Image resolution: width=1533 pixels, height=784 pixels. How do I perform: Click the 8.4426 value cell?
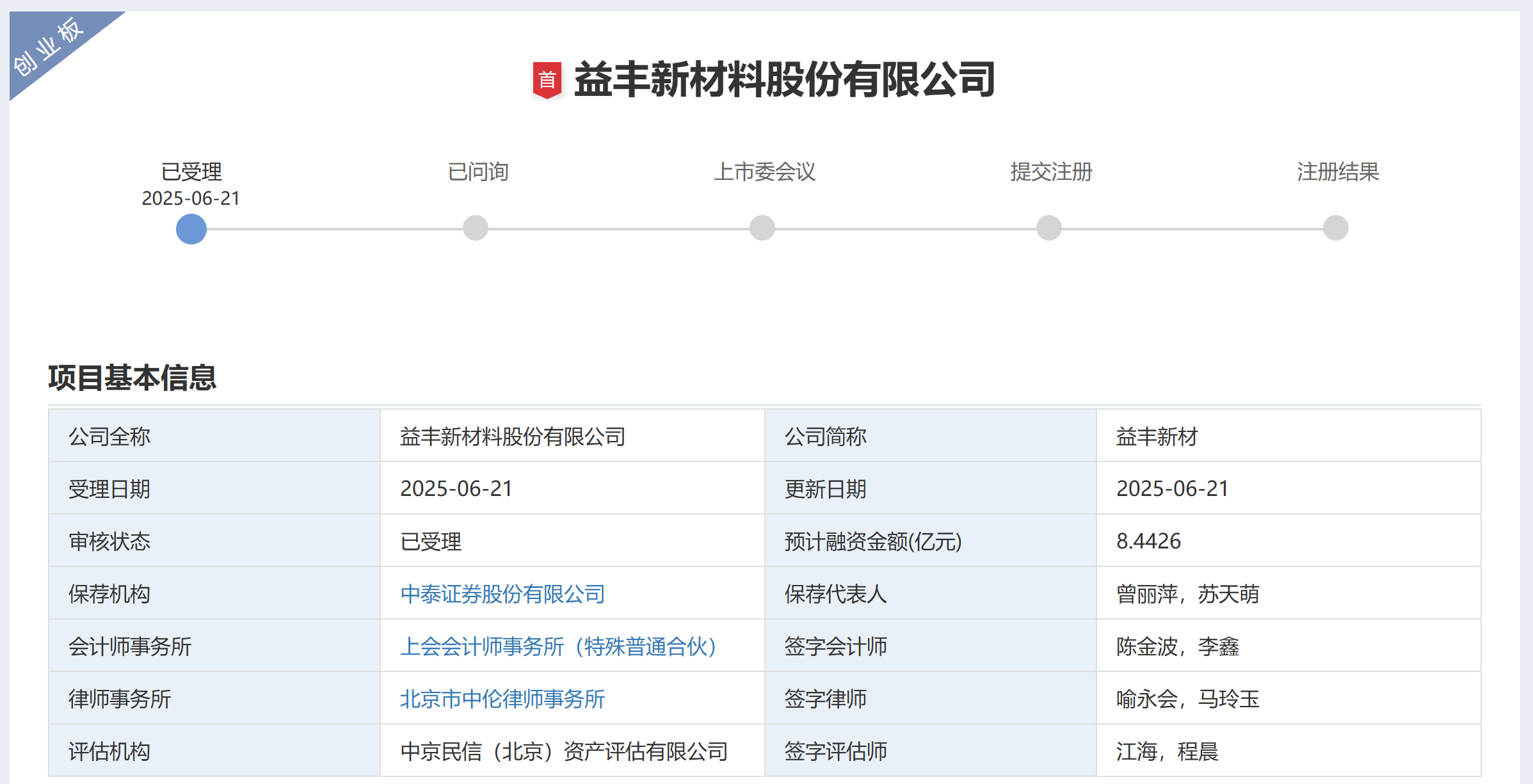tap(1288, 541)
